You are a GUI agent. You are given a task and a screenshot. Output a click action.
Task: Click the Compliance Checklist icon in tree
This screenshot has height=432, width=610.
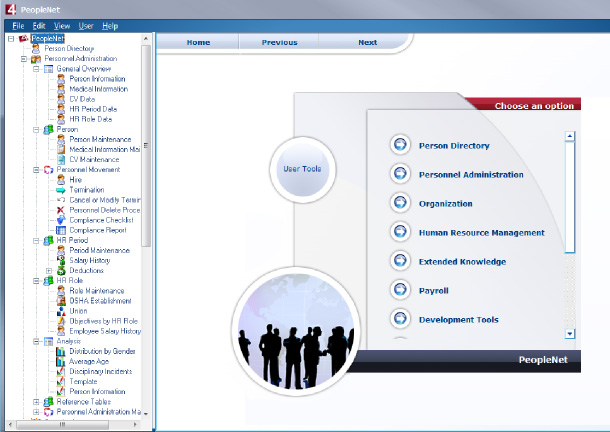[x=61, y=220]
